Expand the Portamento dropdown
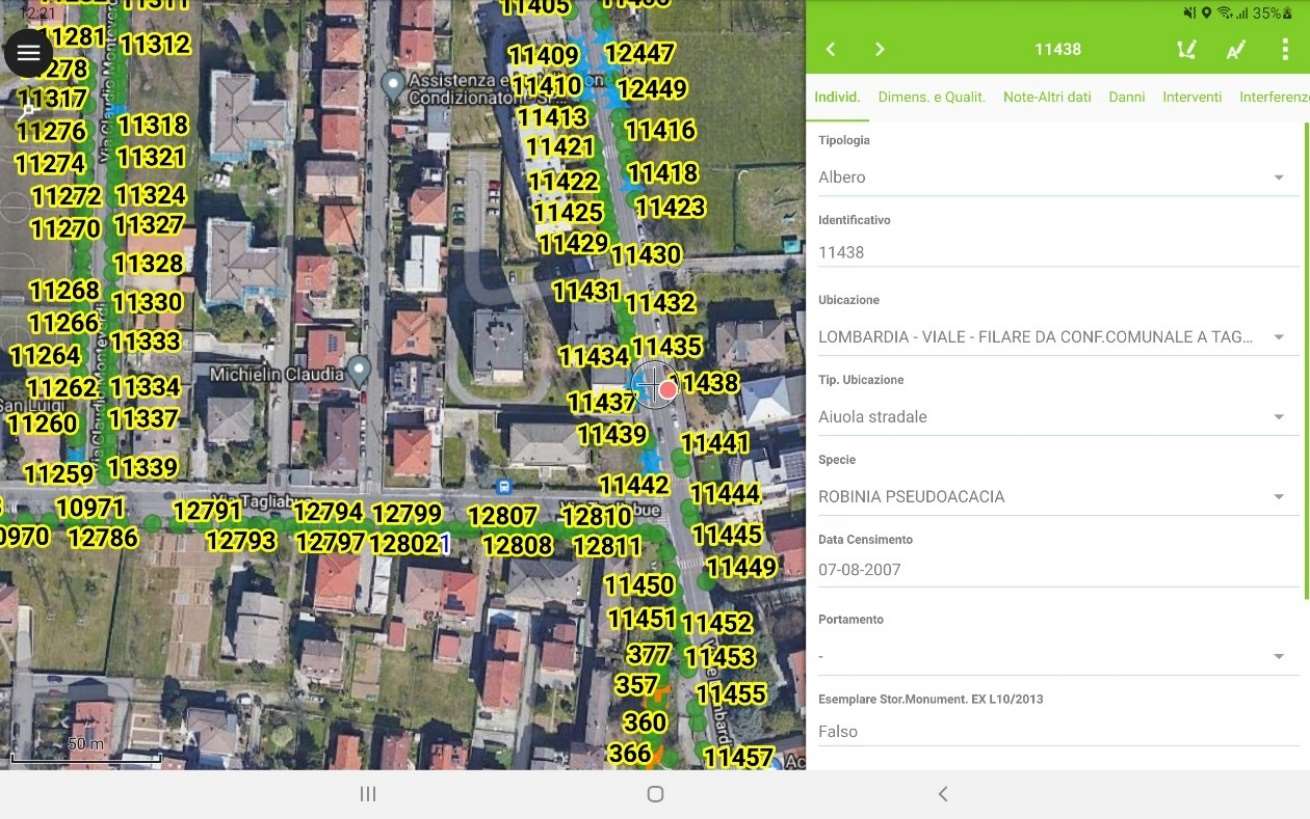This screenshot has width=1310, height=819. point(1278,657)
